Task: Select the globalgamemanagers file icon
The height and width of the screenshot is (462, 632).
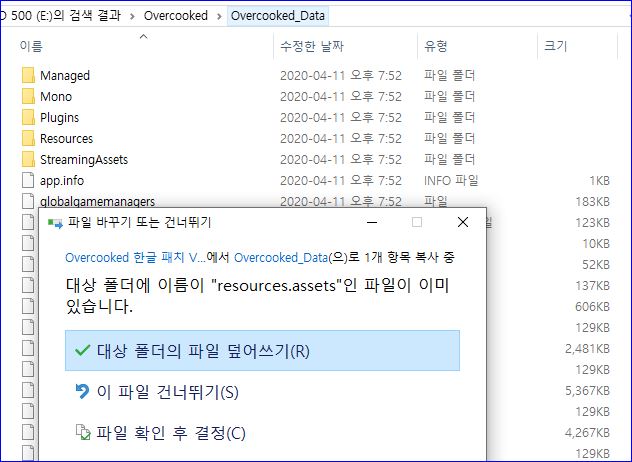Action: (28, 201)
